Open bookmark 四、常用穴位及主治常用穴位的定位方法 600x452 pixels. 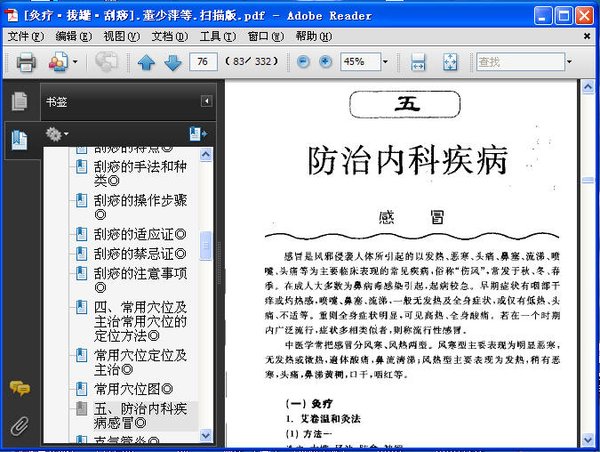(x=140, y=321)
